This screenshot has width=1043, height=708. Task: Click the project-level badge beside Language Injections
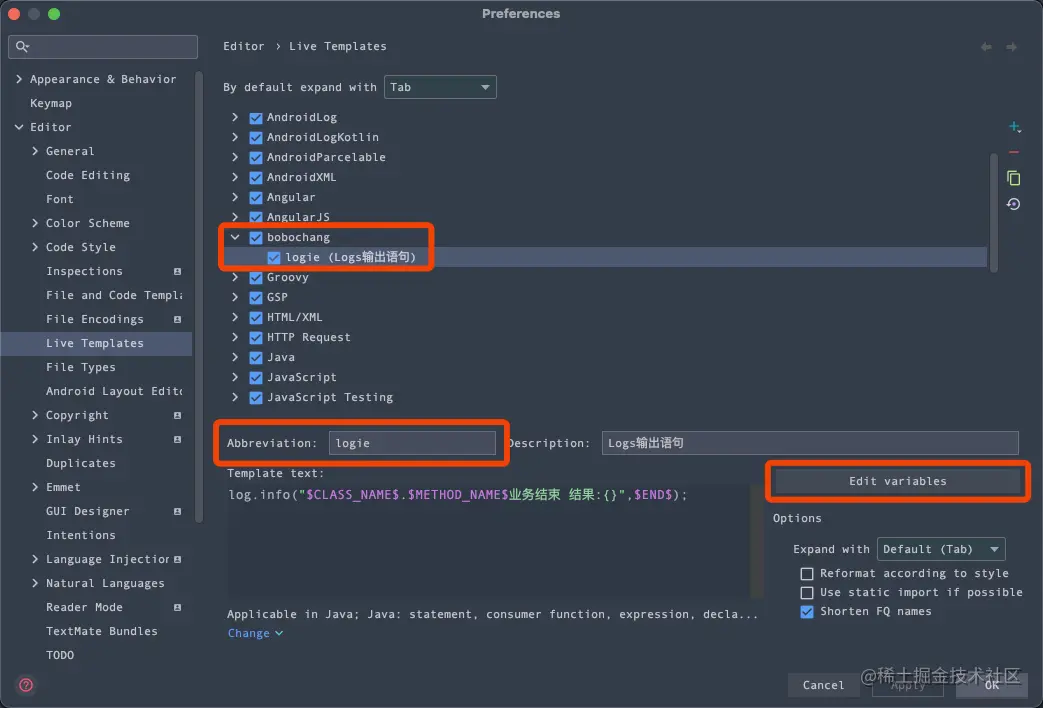(x=178, y=560)
